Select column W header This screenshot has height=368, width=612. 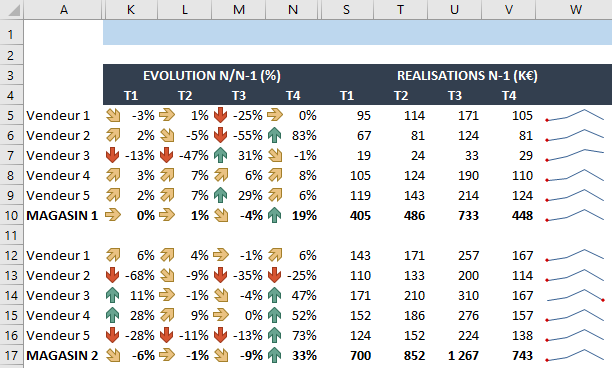pos(575,9)
